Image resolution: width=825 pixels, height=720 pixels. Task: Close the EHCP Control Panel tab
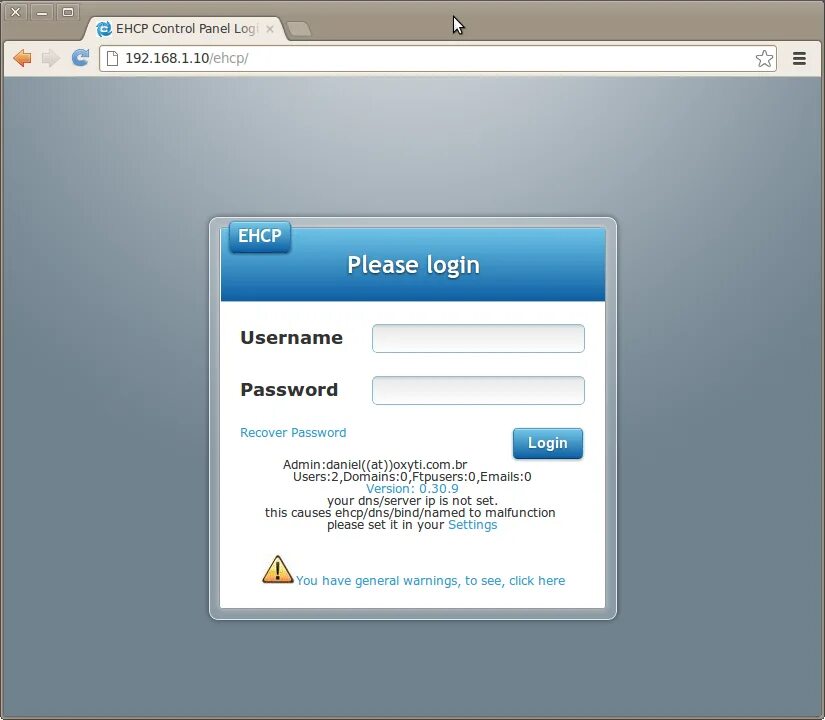[x=269, y=29]
